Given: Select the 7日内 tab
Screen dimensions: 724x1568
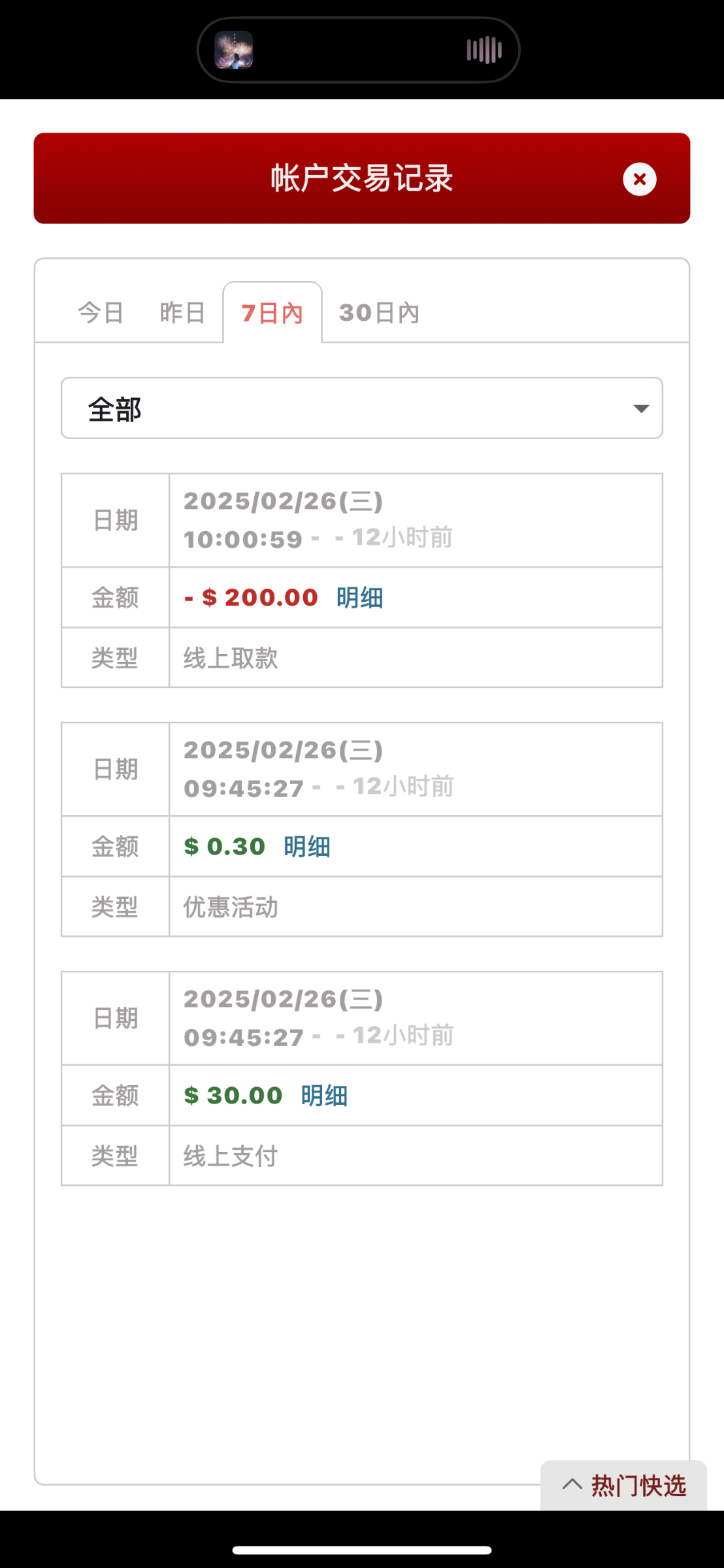Looking at the screenshot, I should [x=272, y=314].
